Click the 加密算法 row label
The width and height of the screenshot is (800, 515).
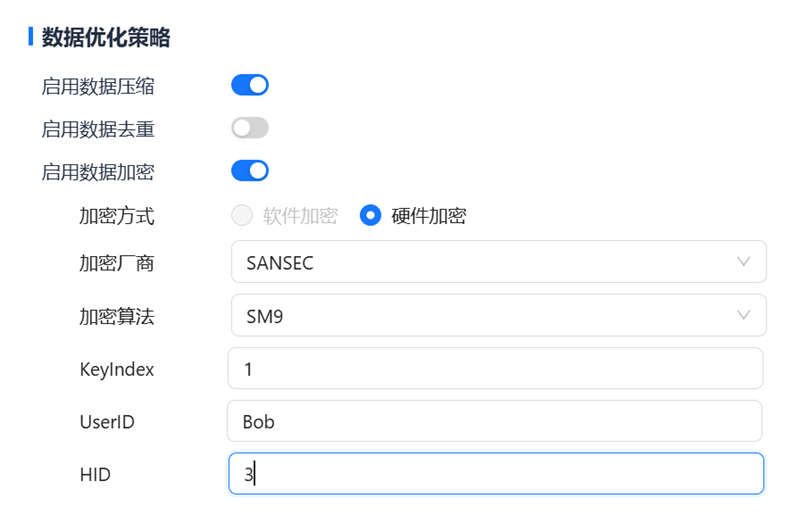tap(117, 316)
